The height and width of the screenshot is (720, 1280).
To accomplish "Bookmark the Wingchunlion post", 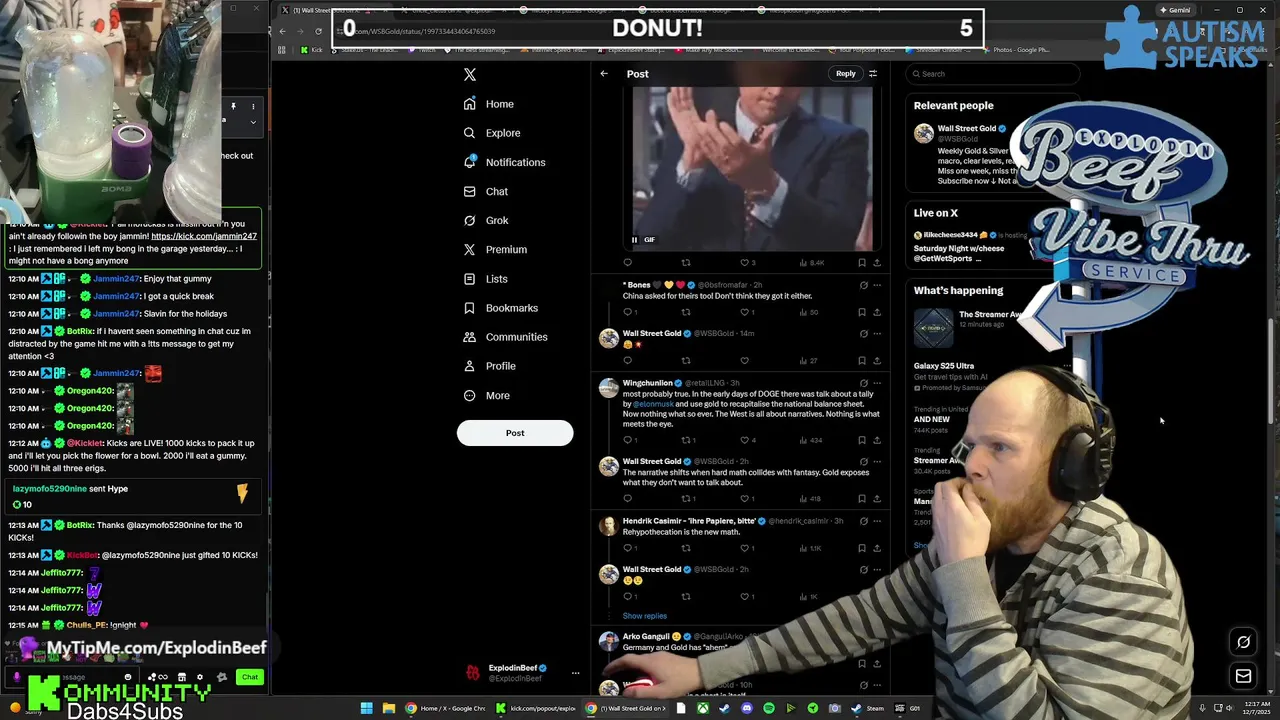I will click(x=862, y=440).
